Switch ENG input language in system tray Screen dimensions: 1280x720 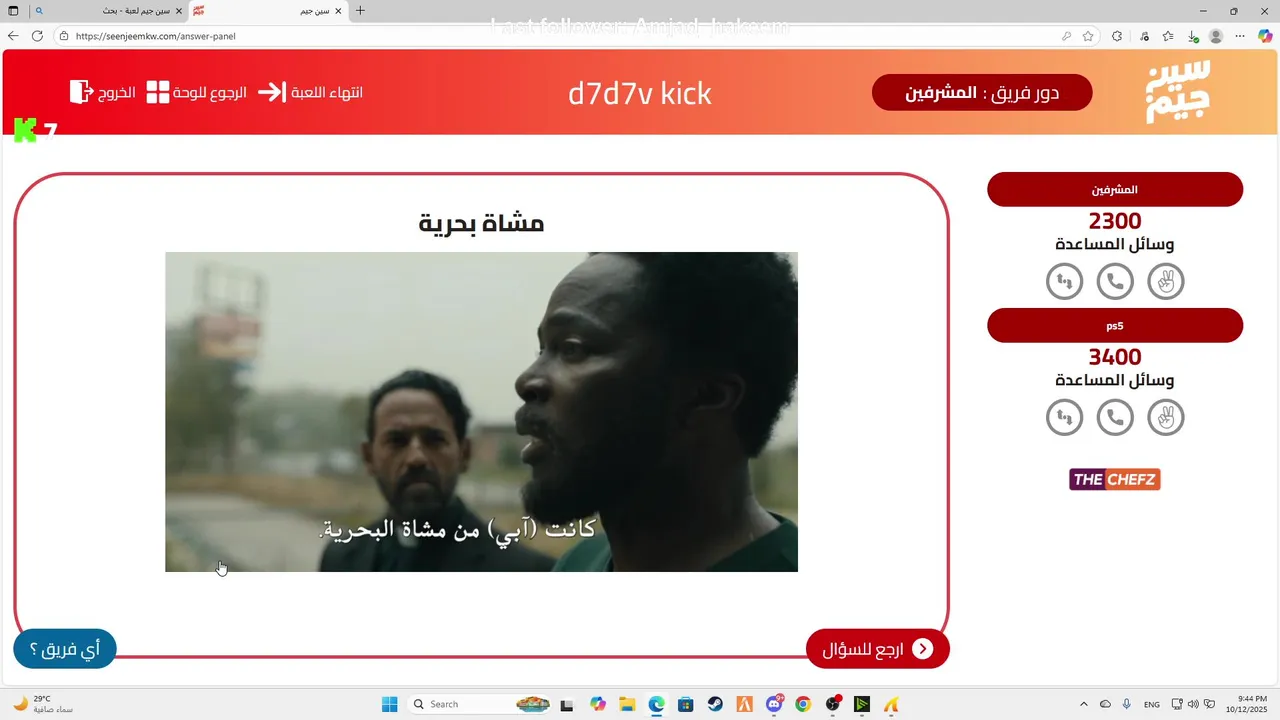[x=1152, y=704]
